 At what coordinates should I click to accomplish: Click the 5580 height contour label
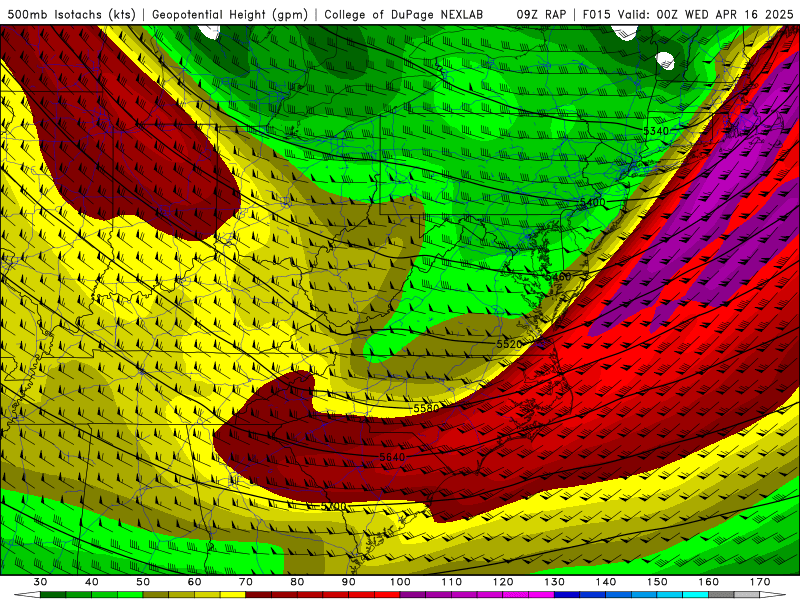(x=426, y=408)
